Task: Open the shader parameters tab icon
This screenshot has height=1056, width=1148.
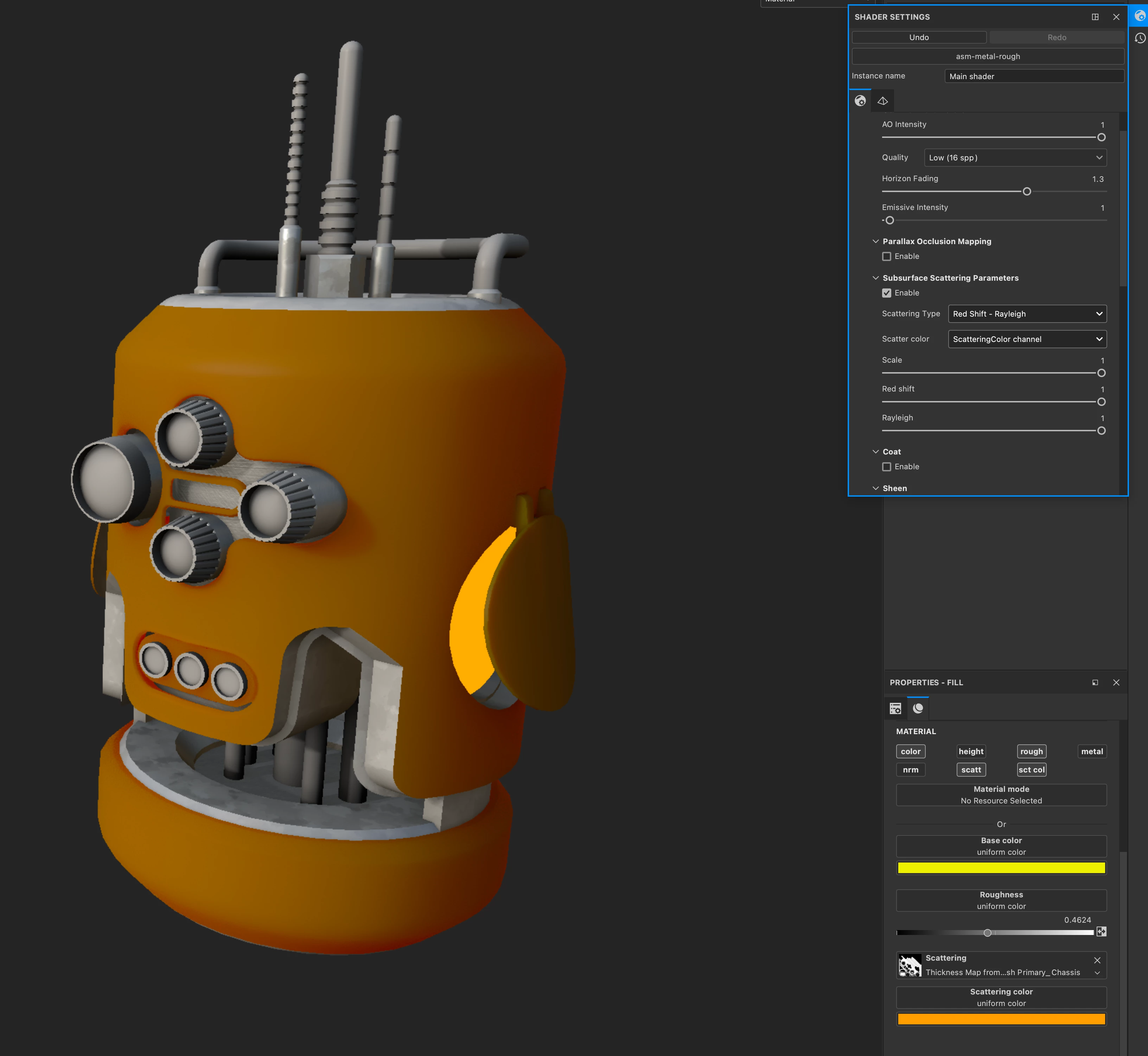Action: [x=860, y=101]
